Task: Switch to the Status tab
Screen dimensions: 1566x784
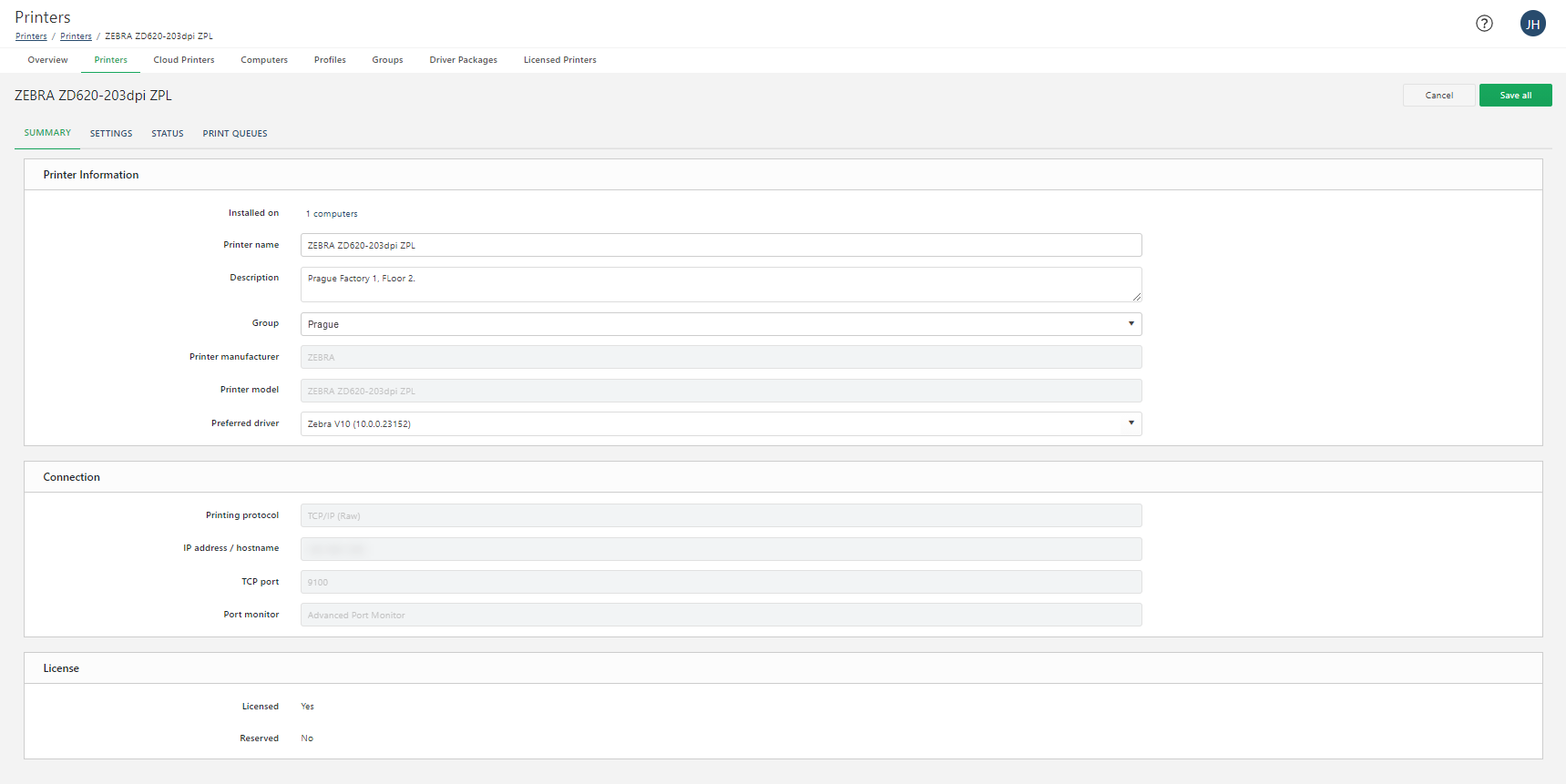Action: (x=168, y=134)
